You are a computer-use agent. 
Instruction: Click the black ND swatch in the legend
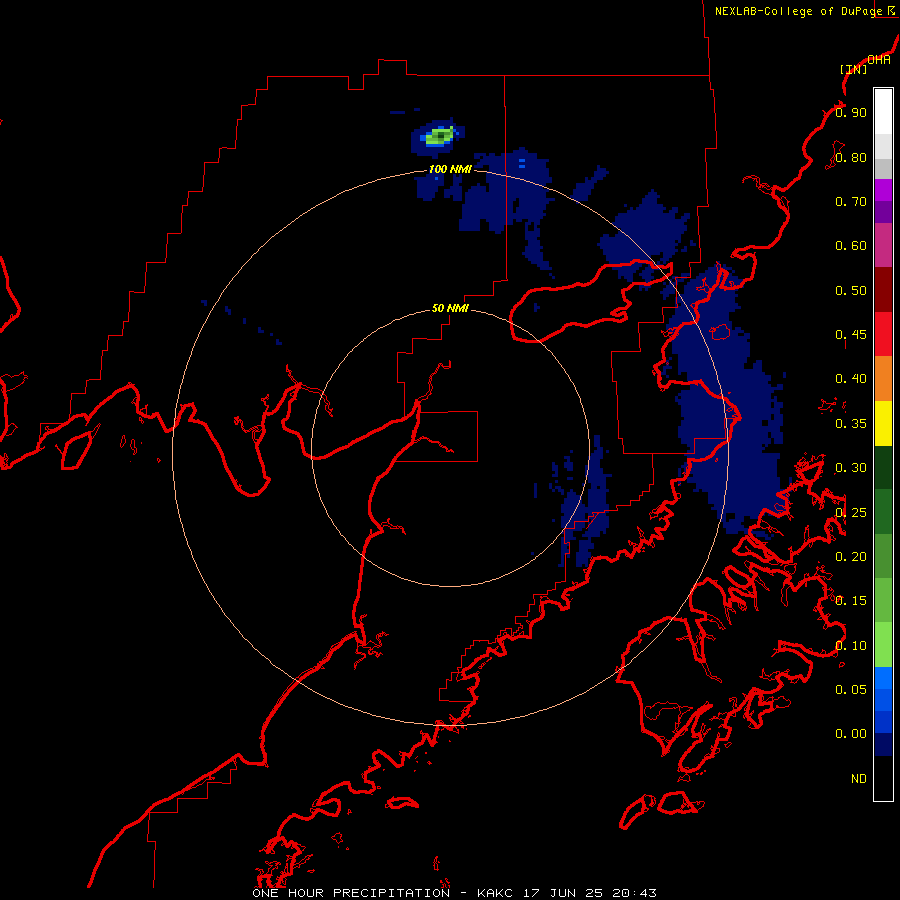883,778
